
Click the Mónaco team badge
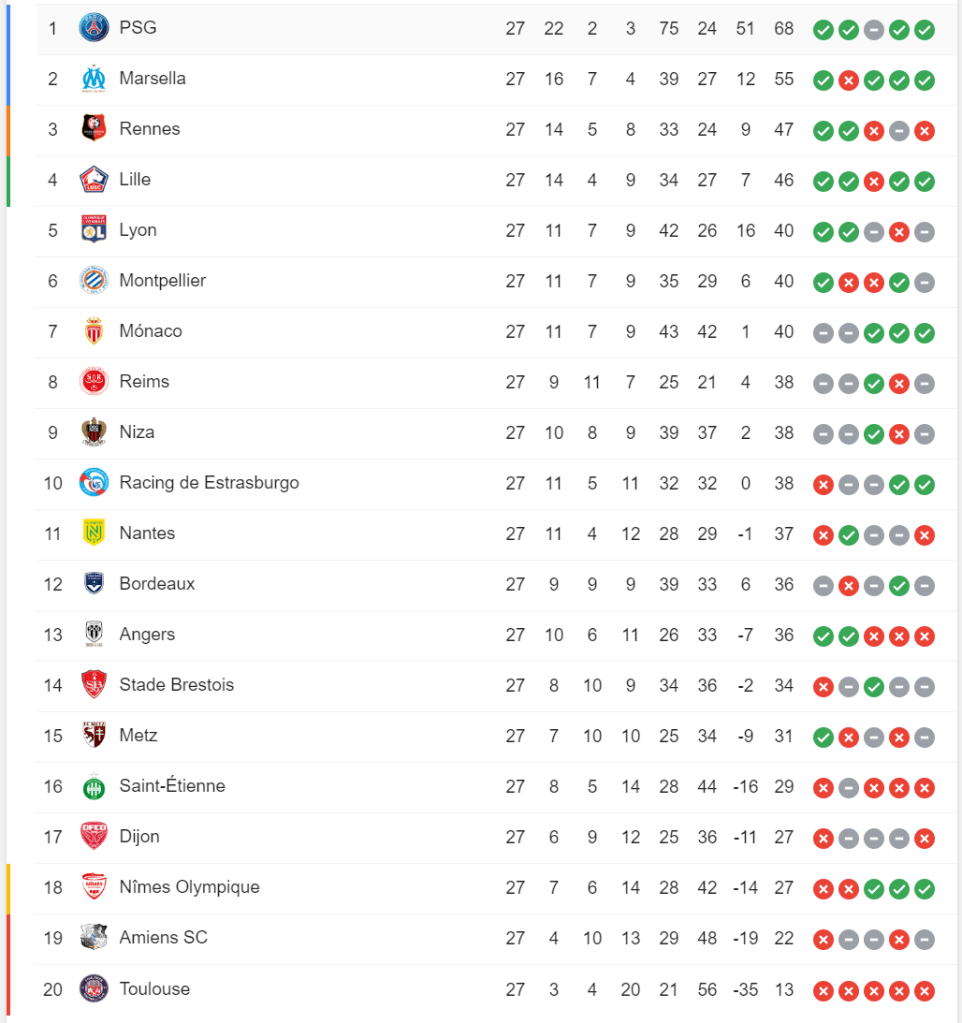[x=93, y=331]
